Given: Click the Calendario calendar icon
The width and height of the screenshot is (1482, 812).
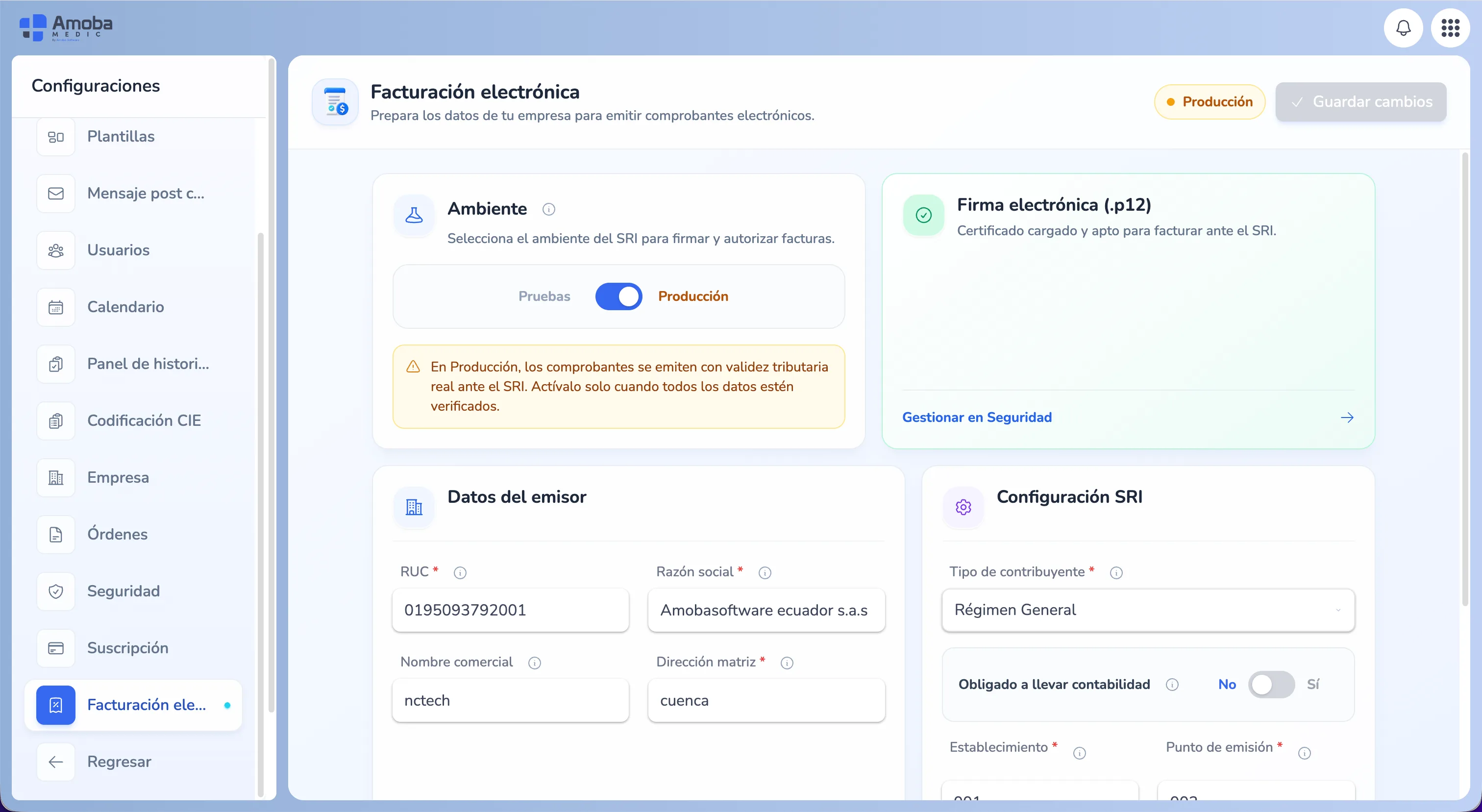Looking at the screenshot, I should 56,307.
